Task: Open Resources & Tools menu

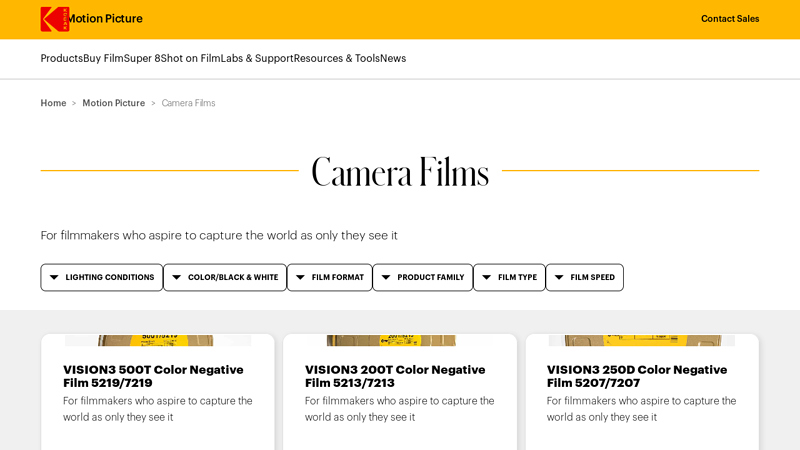Action: coord(337,58)
